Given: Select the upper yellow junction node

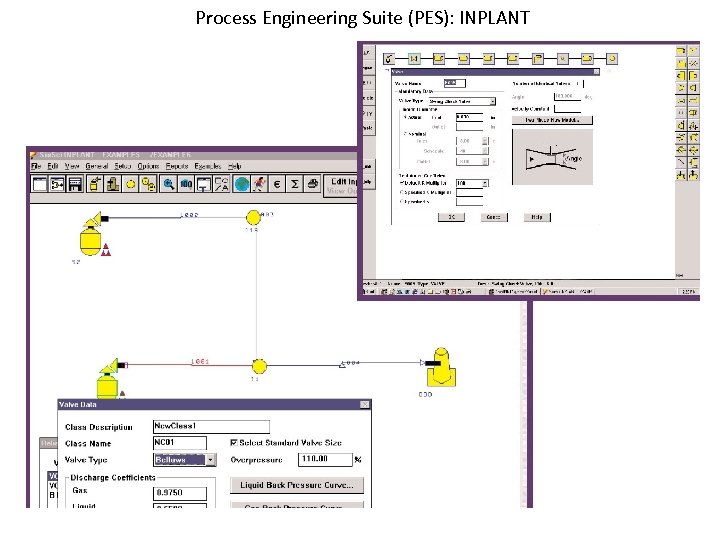Looking at the screenshot, I should pos(253,217).
